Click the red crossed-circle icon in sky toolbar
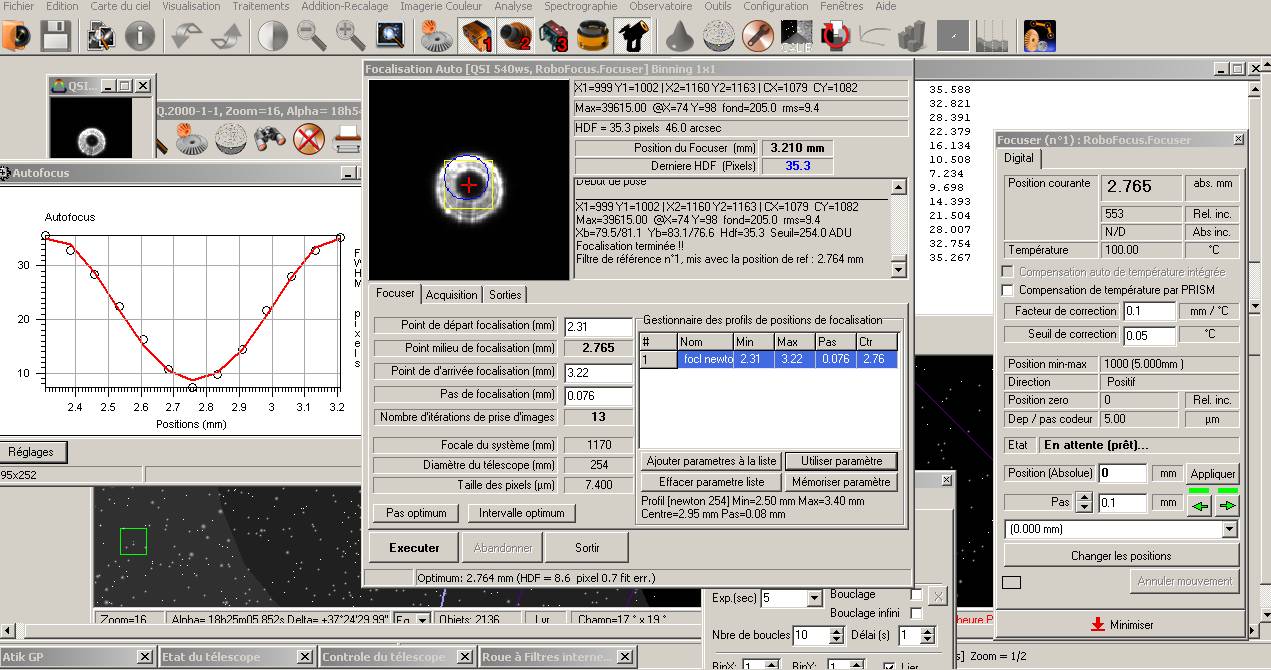 310,138
